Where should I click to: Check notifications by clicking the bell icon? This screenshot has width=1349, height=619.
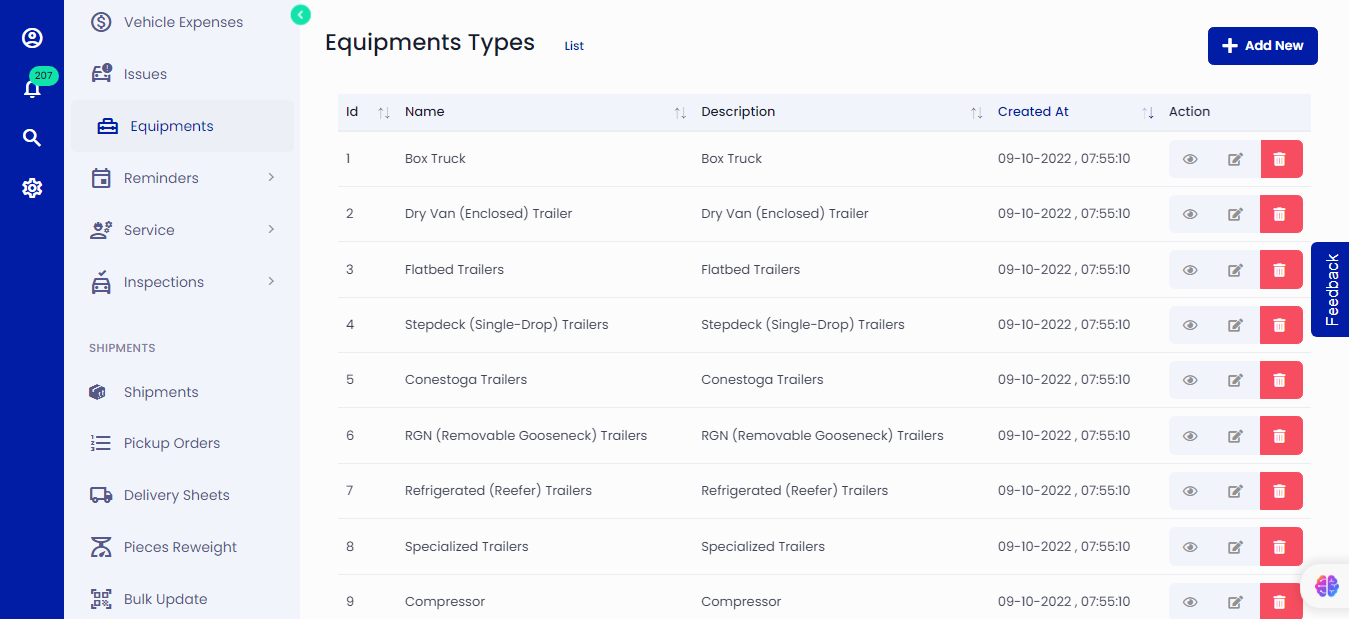point(32,88)
